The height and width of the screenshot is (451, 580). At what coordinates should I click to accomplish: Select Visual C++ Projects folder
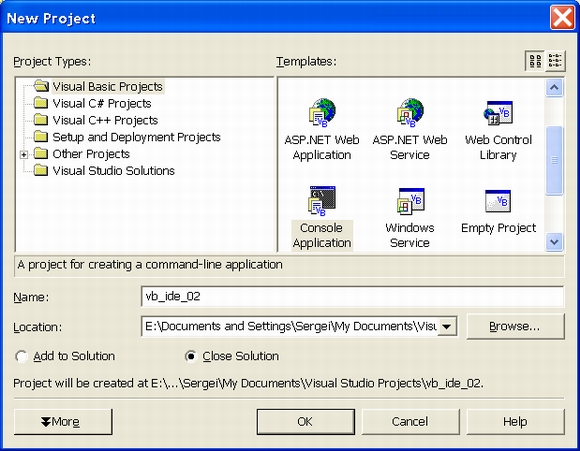[105, 121]
